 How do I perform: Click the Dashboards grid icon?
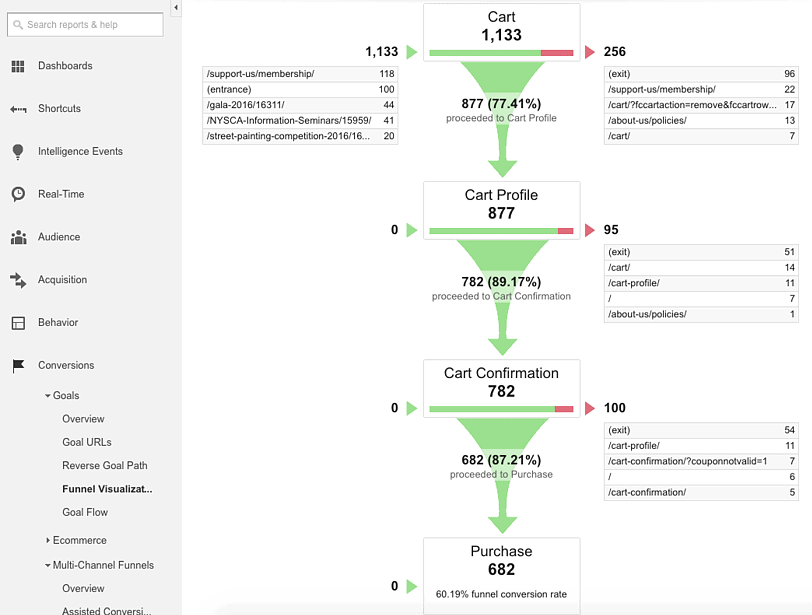18,66
